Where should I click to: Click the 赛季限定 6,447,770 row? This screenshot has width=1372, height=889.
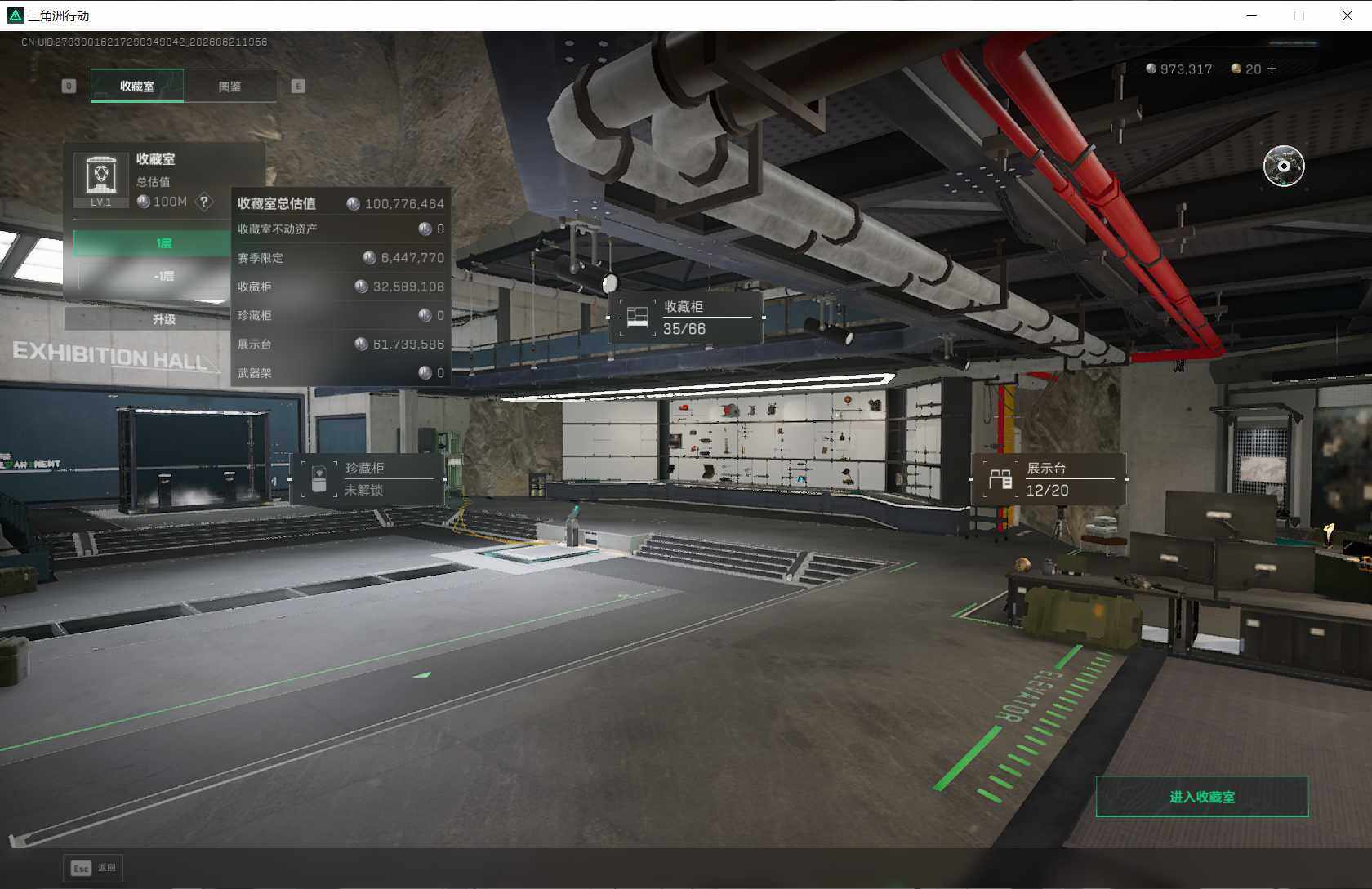(341, 258)
